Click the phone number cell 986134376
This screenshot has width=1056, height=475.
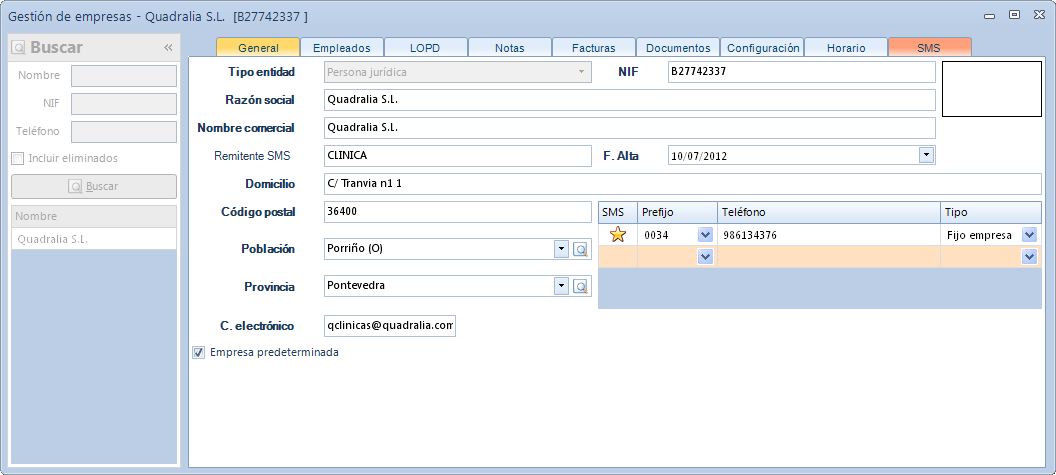828,235
